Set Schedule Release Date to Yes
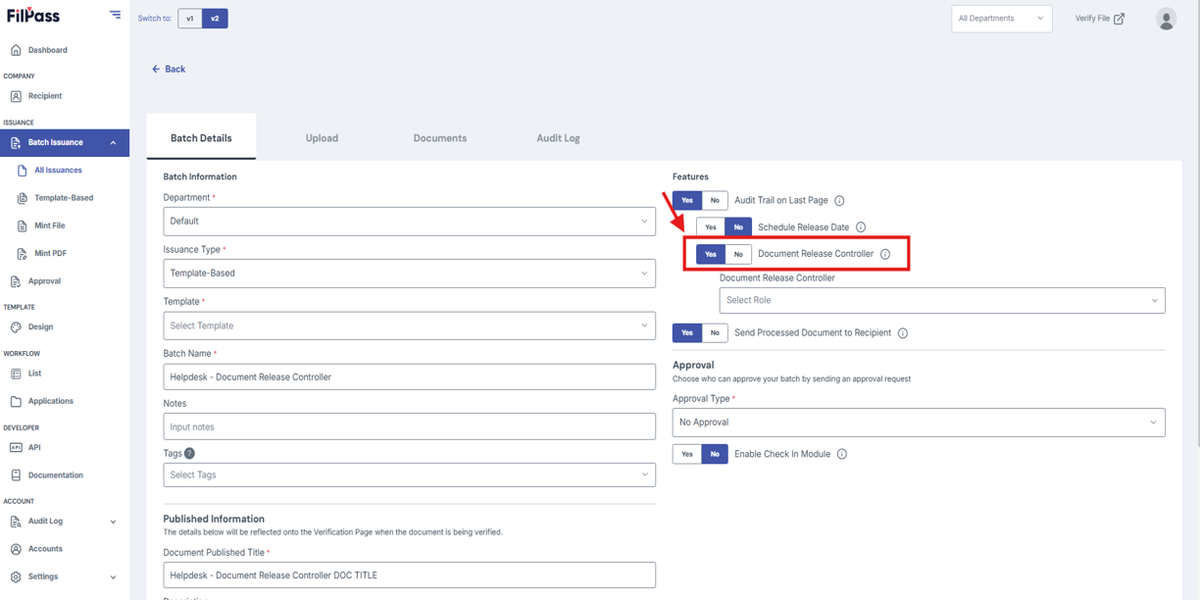Image resolution: width=1200 pixels, height=600 pixels. pos(710,227)
